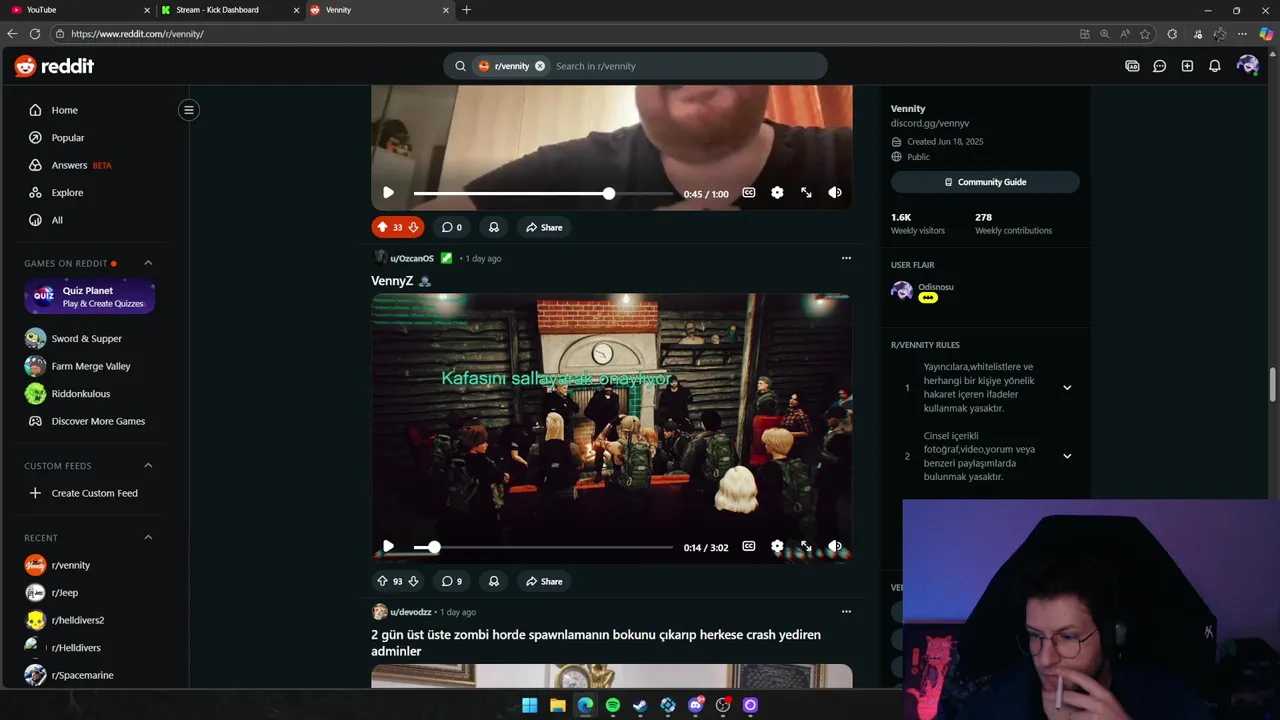1280x720 pixels.
Task: Mute the top video at 0:45
Action: coord(835,193)
